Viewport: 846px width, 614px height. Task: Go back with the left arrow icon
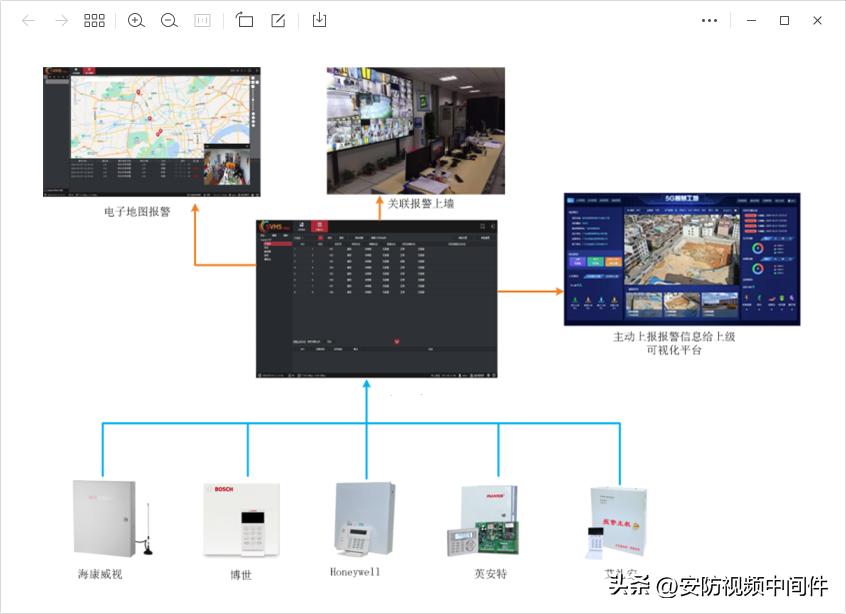[x=27, y=20]
